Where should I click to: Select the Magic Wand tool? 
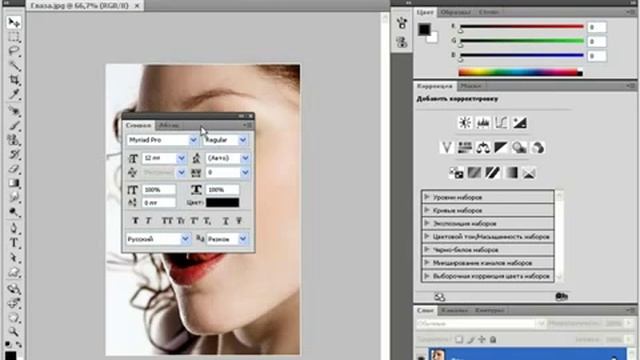click(x=14, y=65)
